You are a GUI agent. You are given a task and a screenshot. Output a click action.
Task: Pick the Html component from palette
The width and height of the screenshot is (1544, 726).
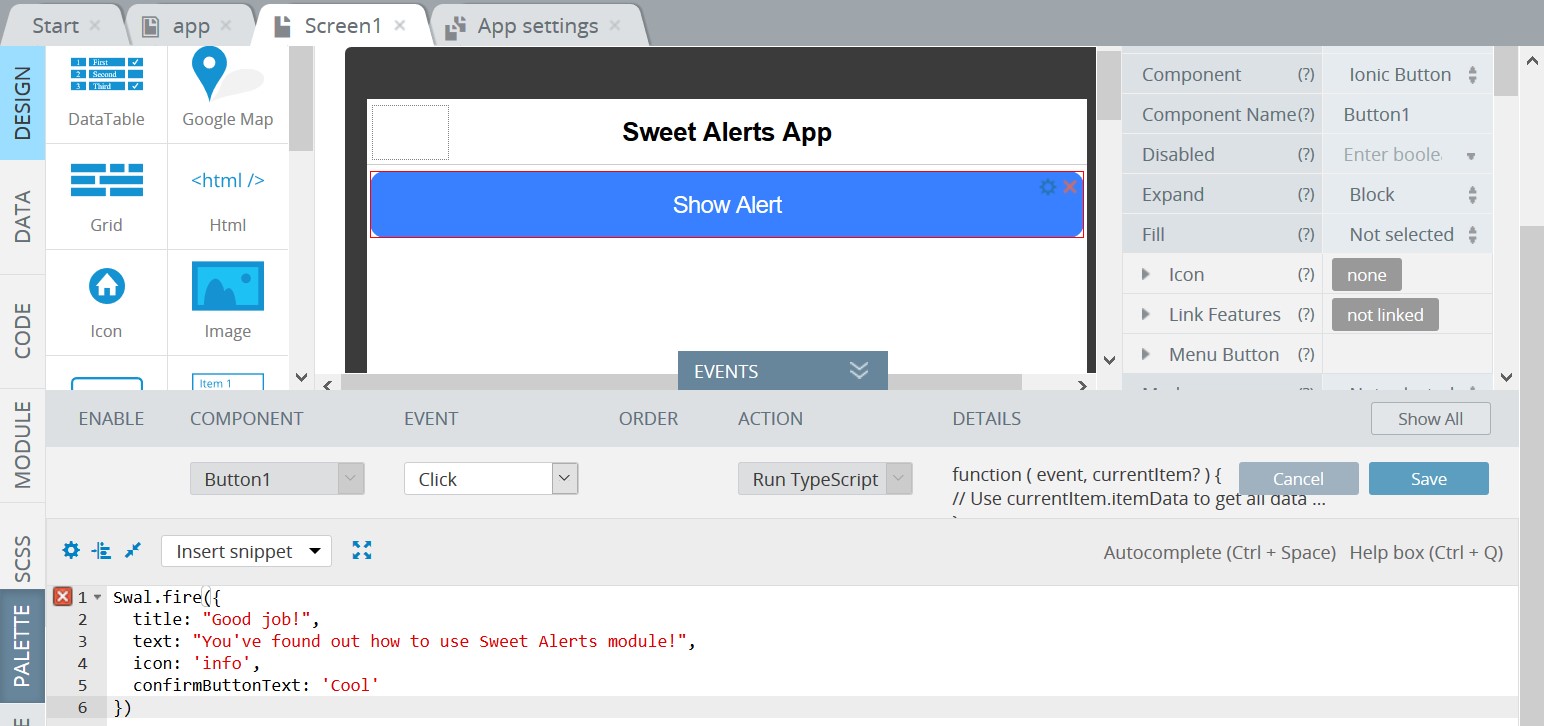228,197
